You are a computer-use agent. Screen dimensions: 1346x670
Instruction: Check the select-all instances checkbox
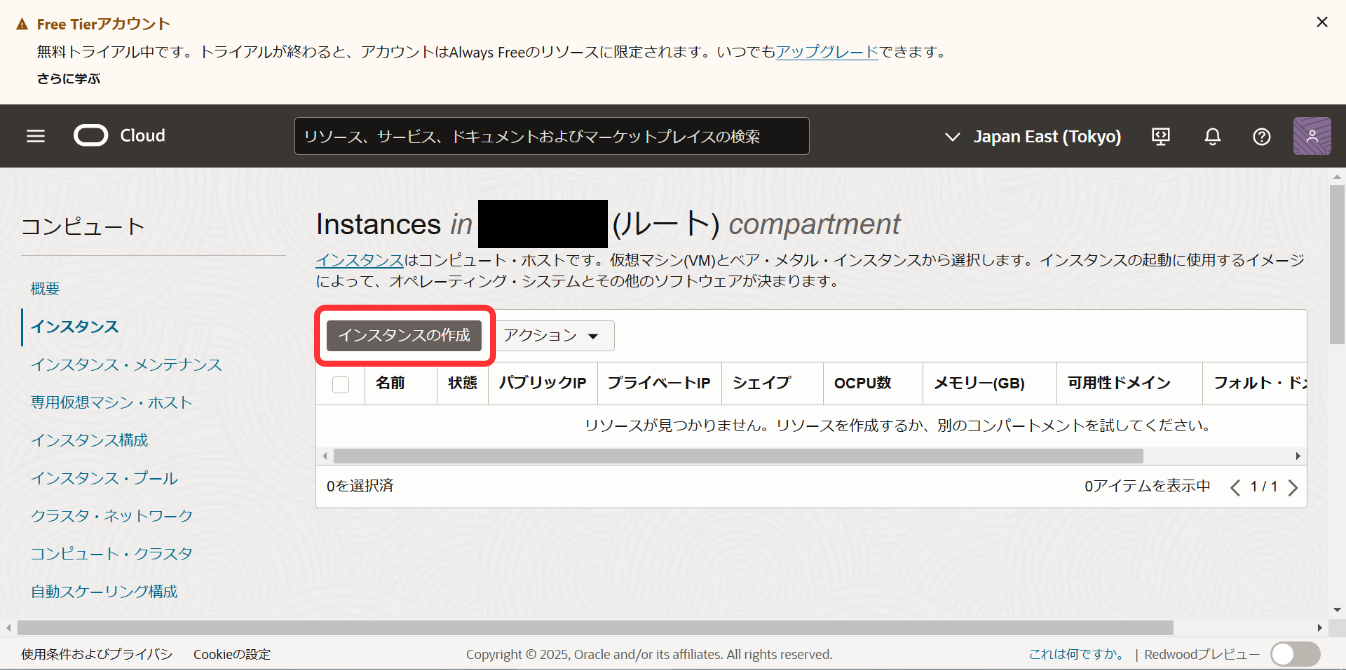(340, 384)
